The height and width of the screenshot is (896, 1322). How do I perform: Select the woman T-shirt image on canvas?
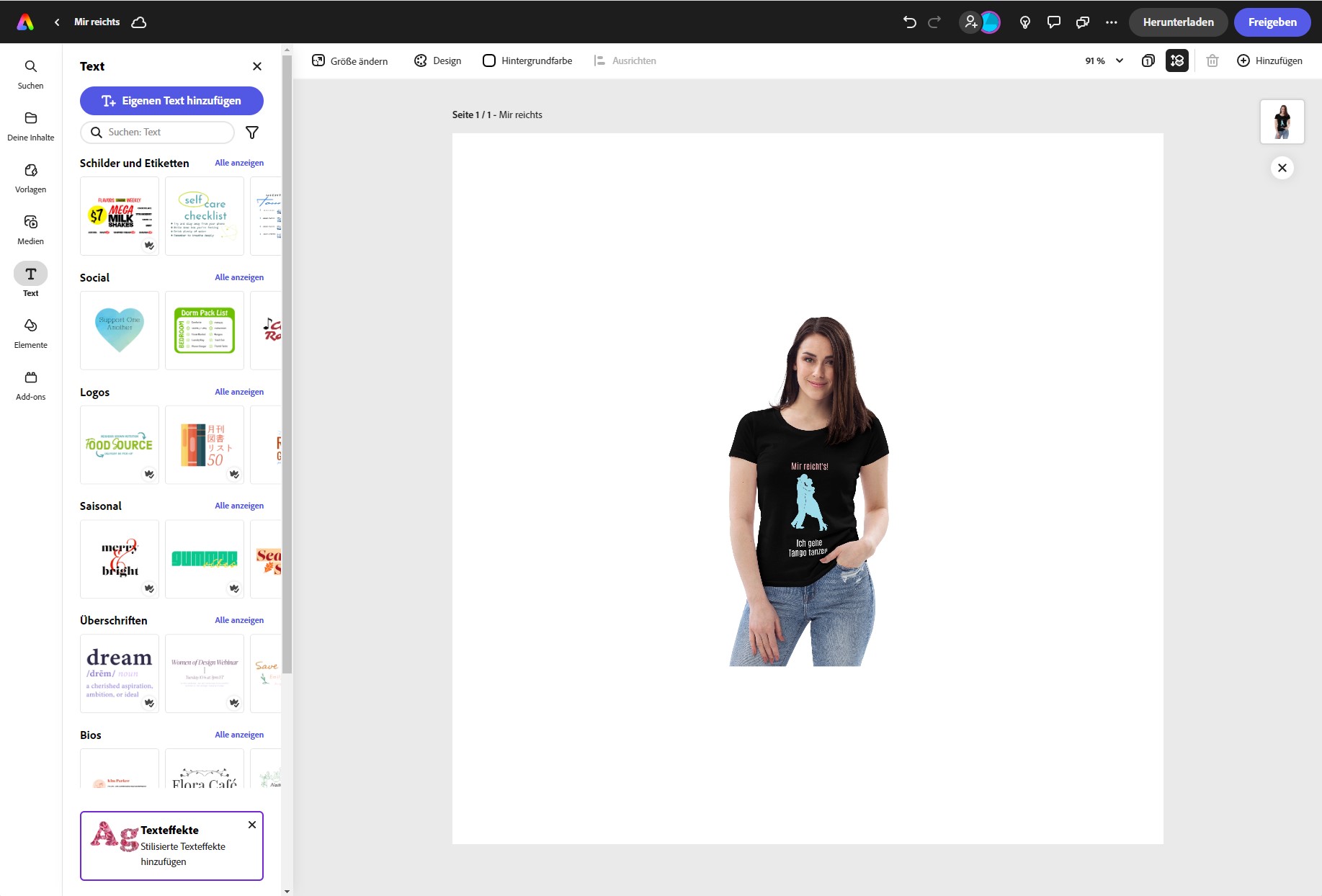click(x=808, y=492)
